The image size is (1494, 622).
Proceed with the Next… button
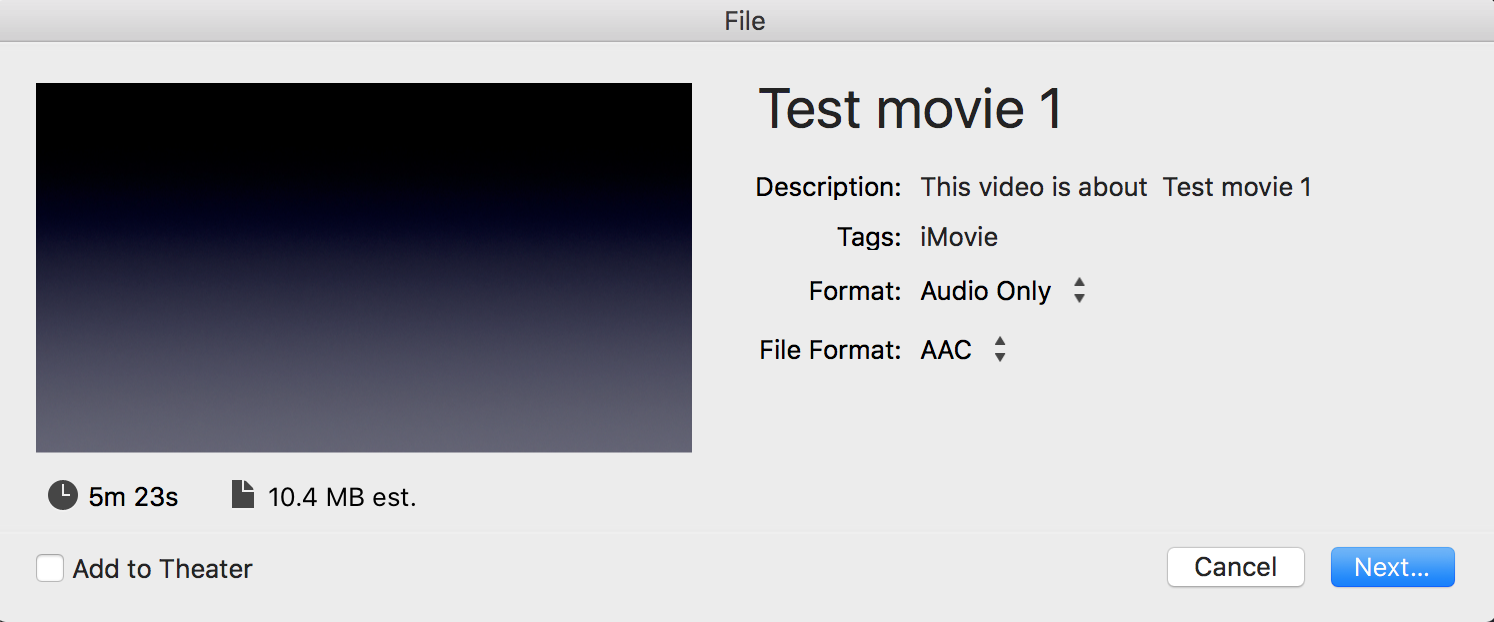[1392, 567]
